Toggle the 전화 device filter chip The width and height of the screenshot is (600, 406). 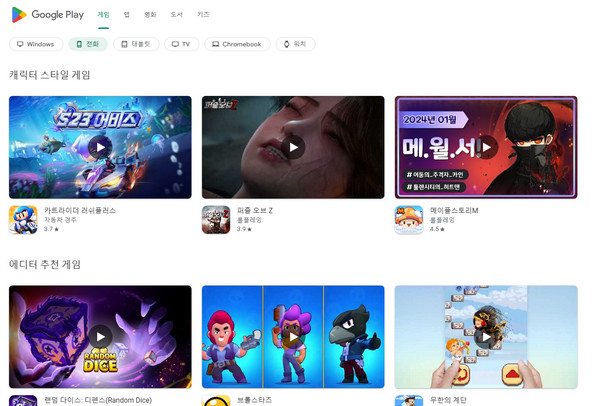point(88,44)
